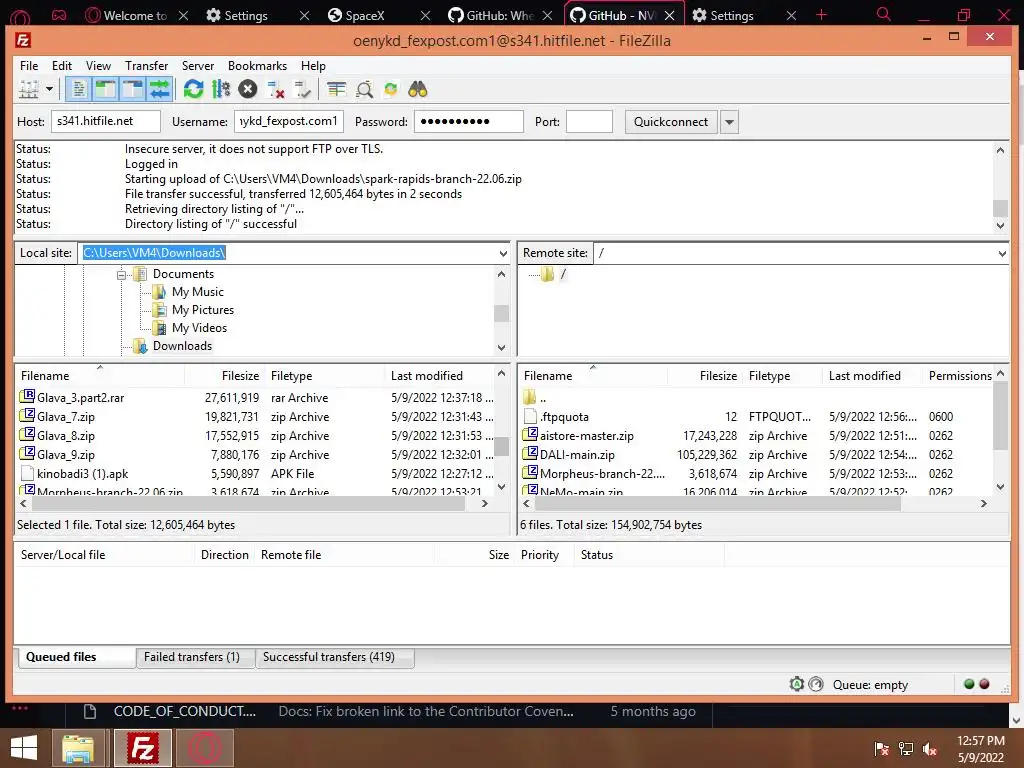Toggle directory comparison
The height and width of the screenshot is (768, 1024).
click(x=364, y=89)
